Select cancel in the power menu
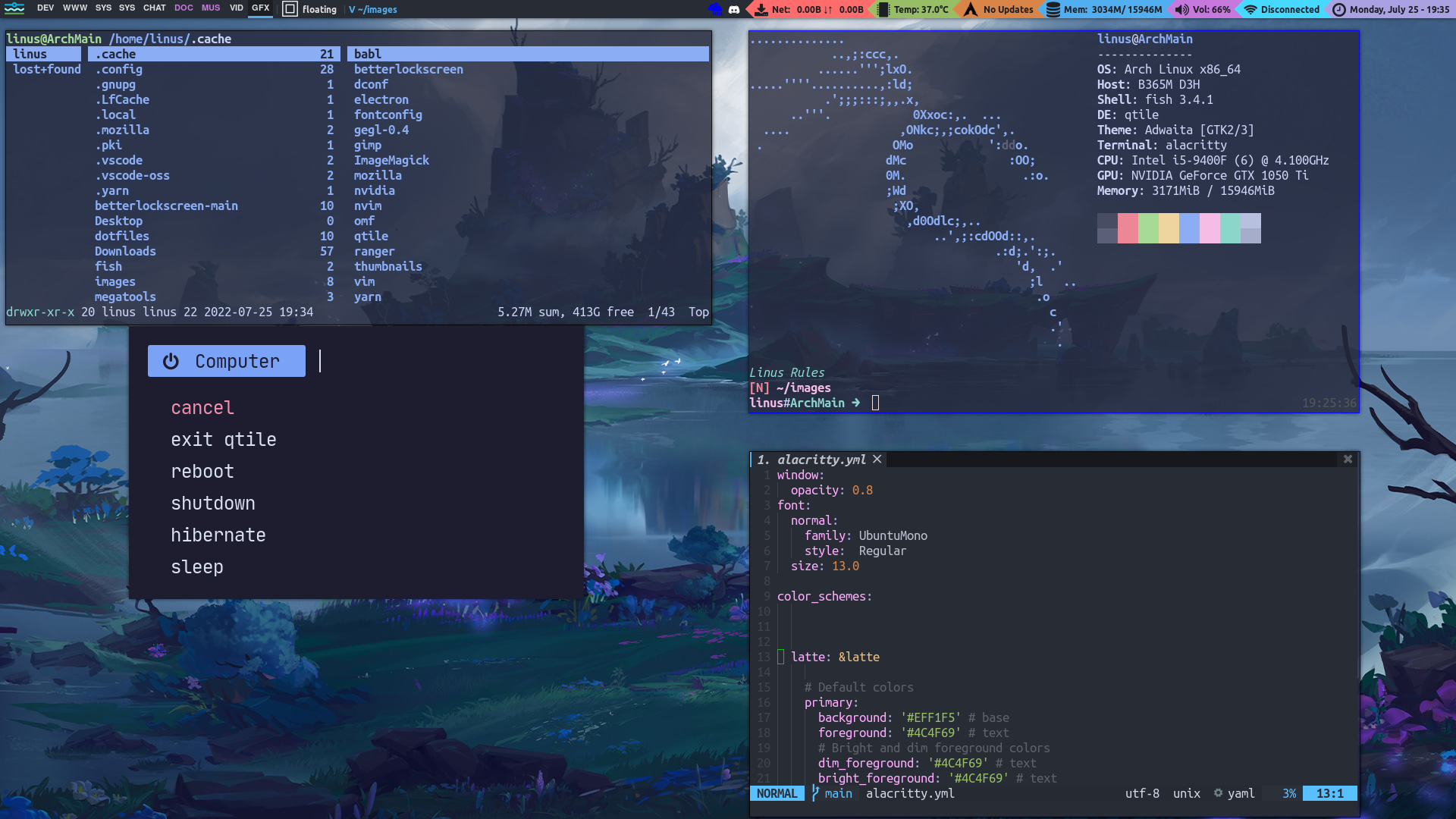The image size is (1456, 819). click(x=202, y=407)
